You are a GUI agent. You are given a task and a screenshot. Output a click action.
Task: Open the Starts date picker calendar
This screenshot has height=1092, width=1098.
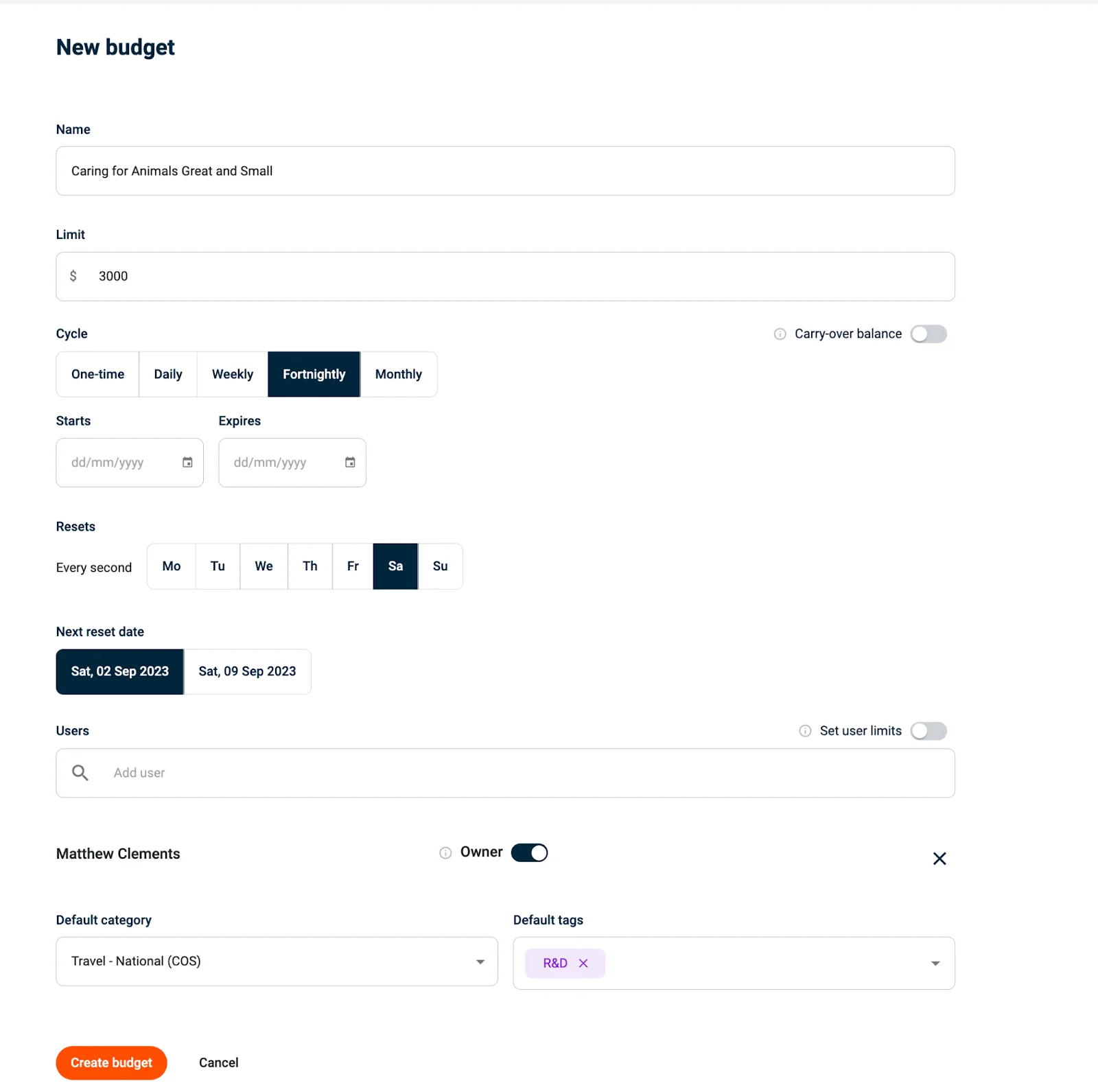pyautogui.click(x=187, y=463)
